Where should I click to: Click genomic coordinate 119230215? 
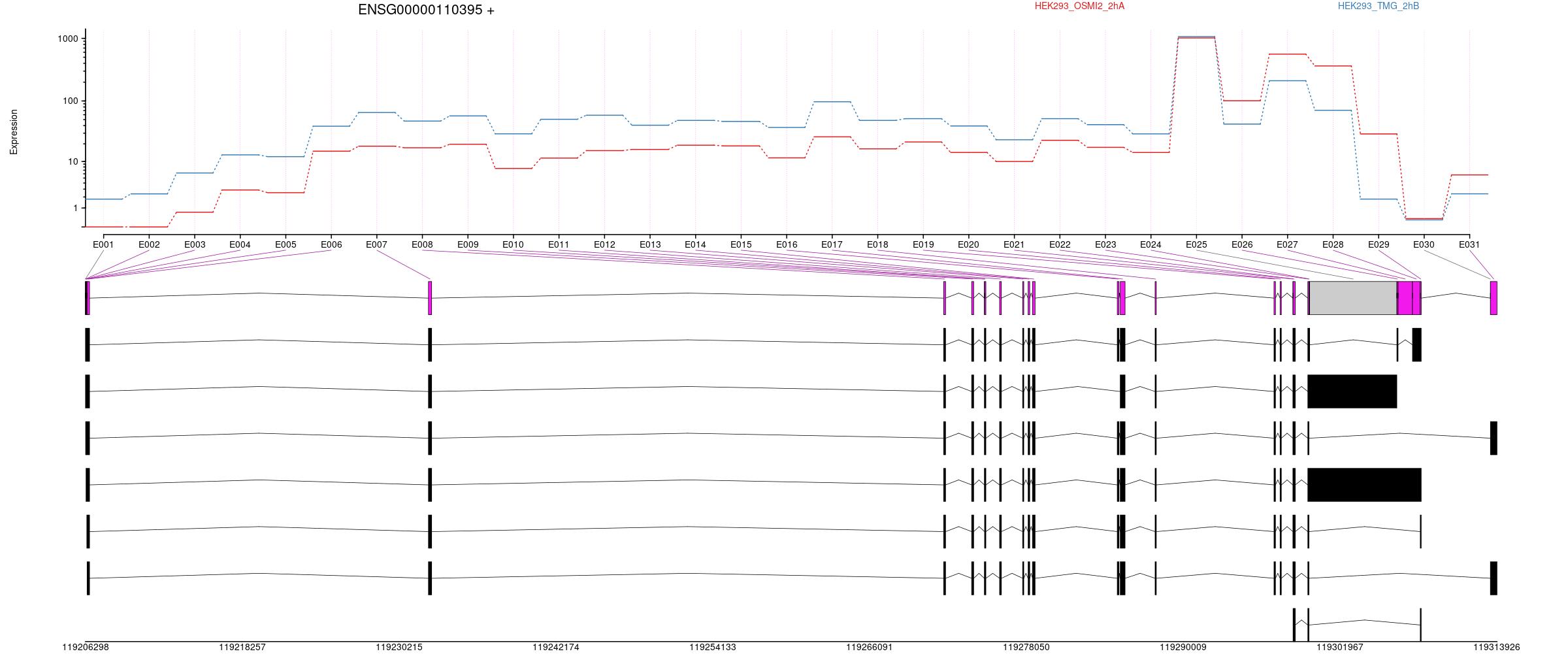(x=399, y=648)
